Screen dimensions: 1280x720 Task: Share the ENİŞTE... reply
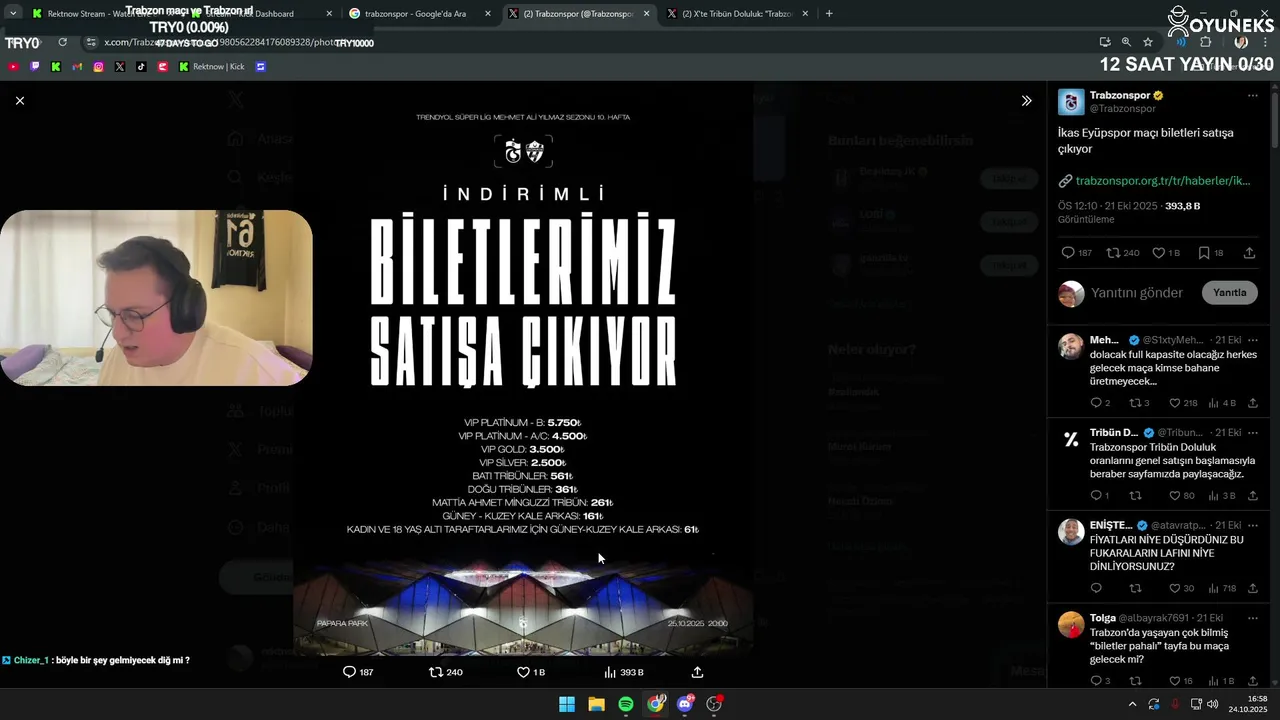click(1253, 589)
